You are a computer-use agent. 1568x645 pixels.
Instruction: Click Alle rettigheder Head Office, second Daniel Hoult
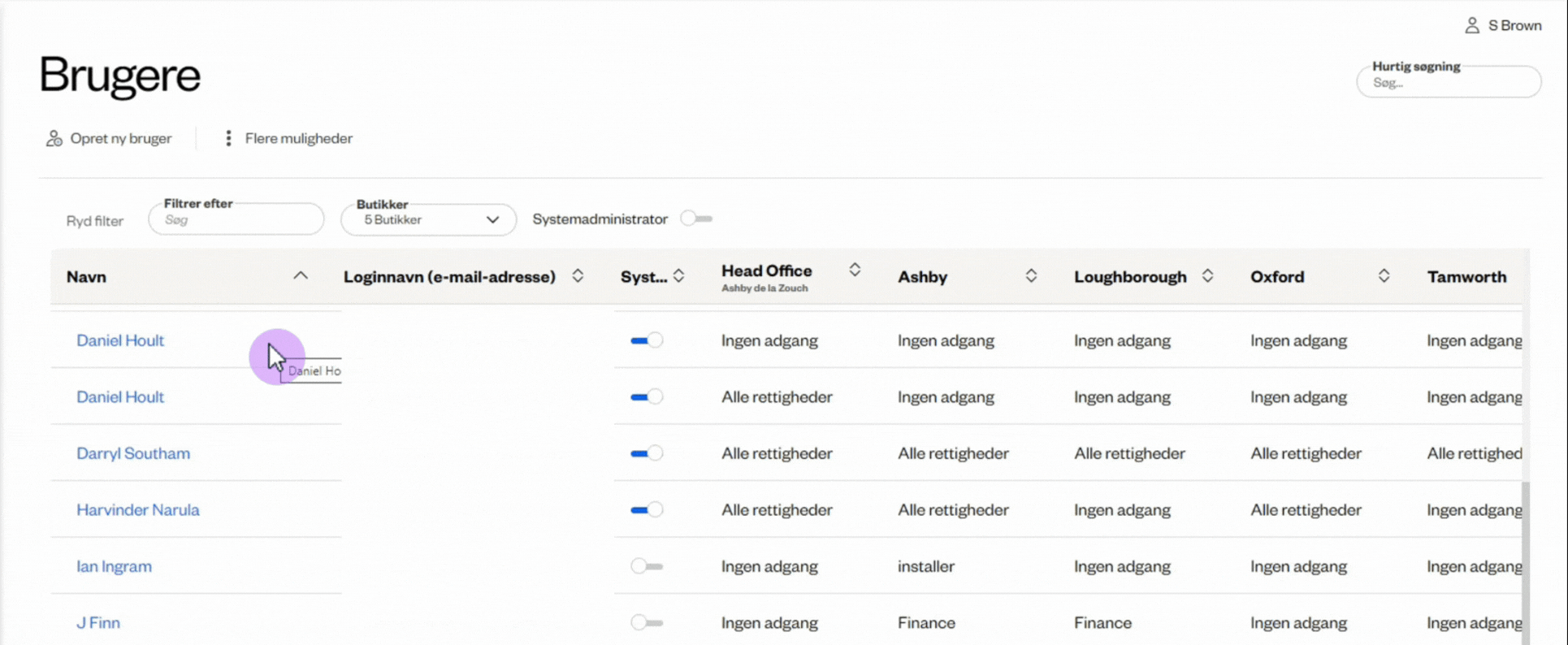(x=777, y=396)
